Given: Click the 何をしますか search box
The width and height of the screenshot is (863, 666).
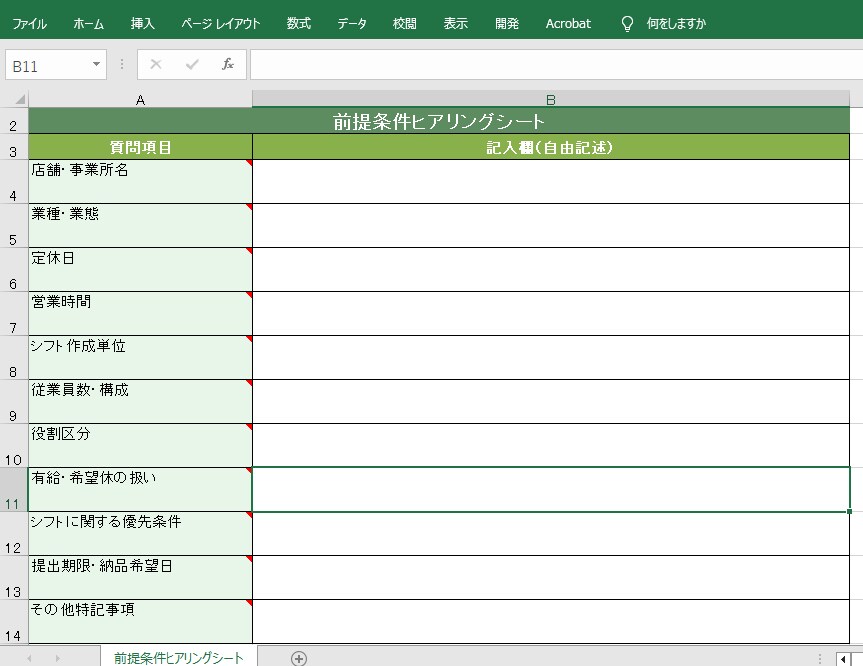Looking at the screenshot, I should tap(676, 24).
